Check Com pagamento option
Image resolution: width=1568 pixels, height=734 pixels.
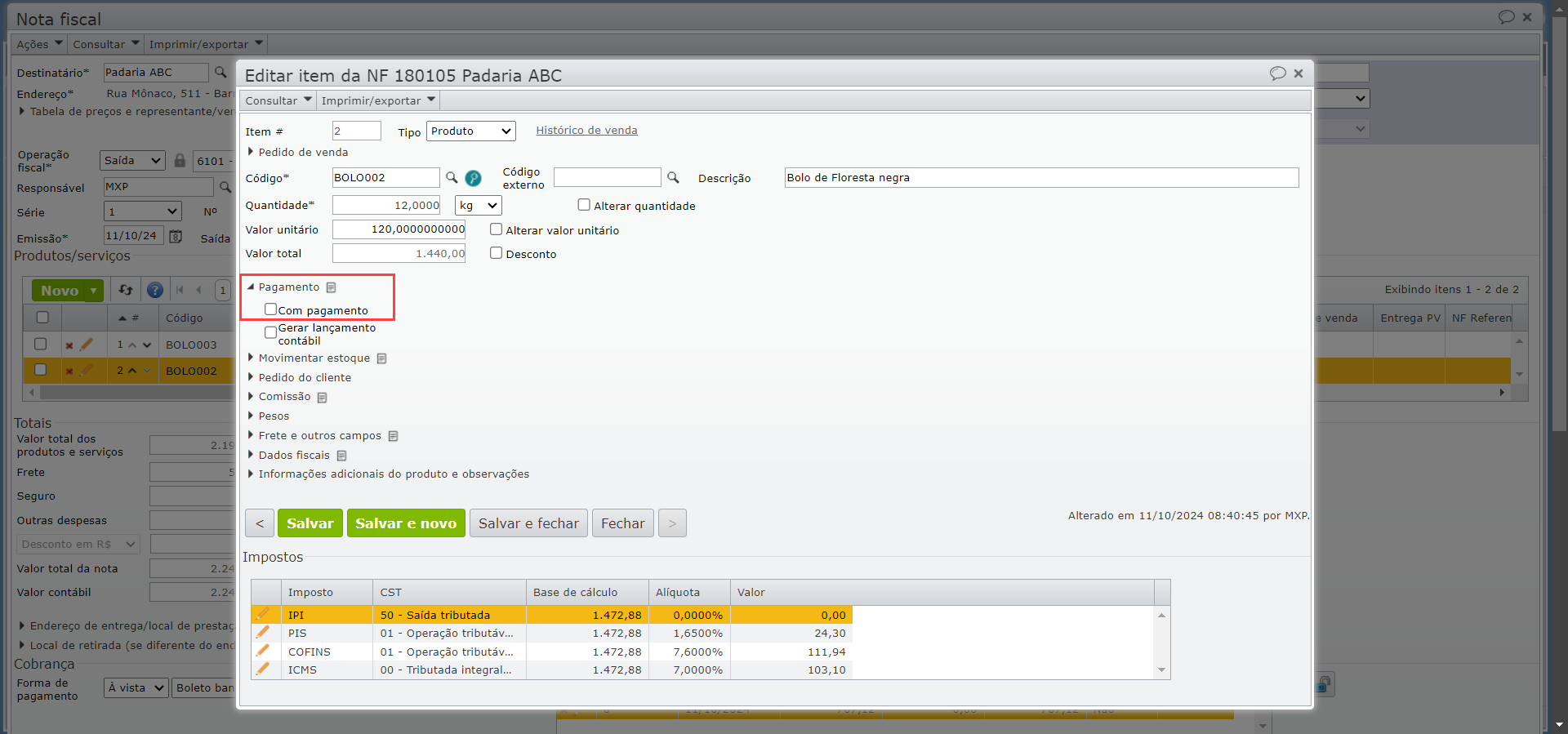(x=270, y=309)
